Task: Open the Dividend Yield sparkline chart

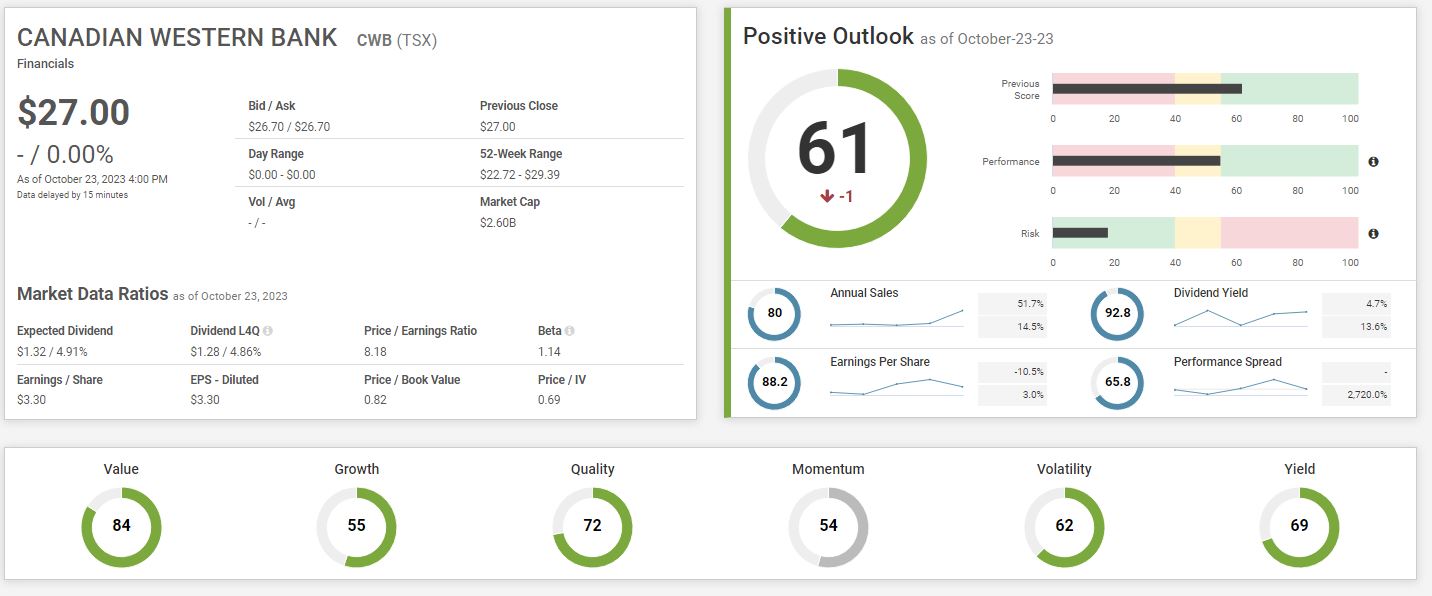Action: 1240,318
